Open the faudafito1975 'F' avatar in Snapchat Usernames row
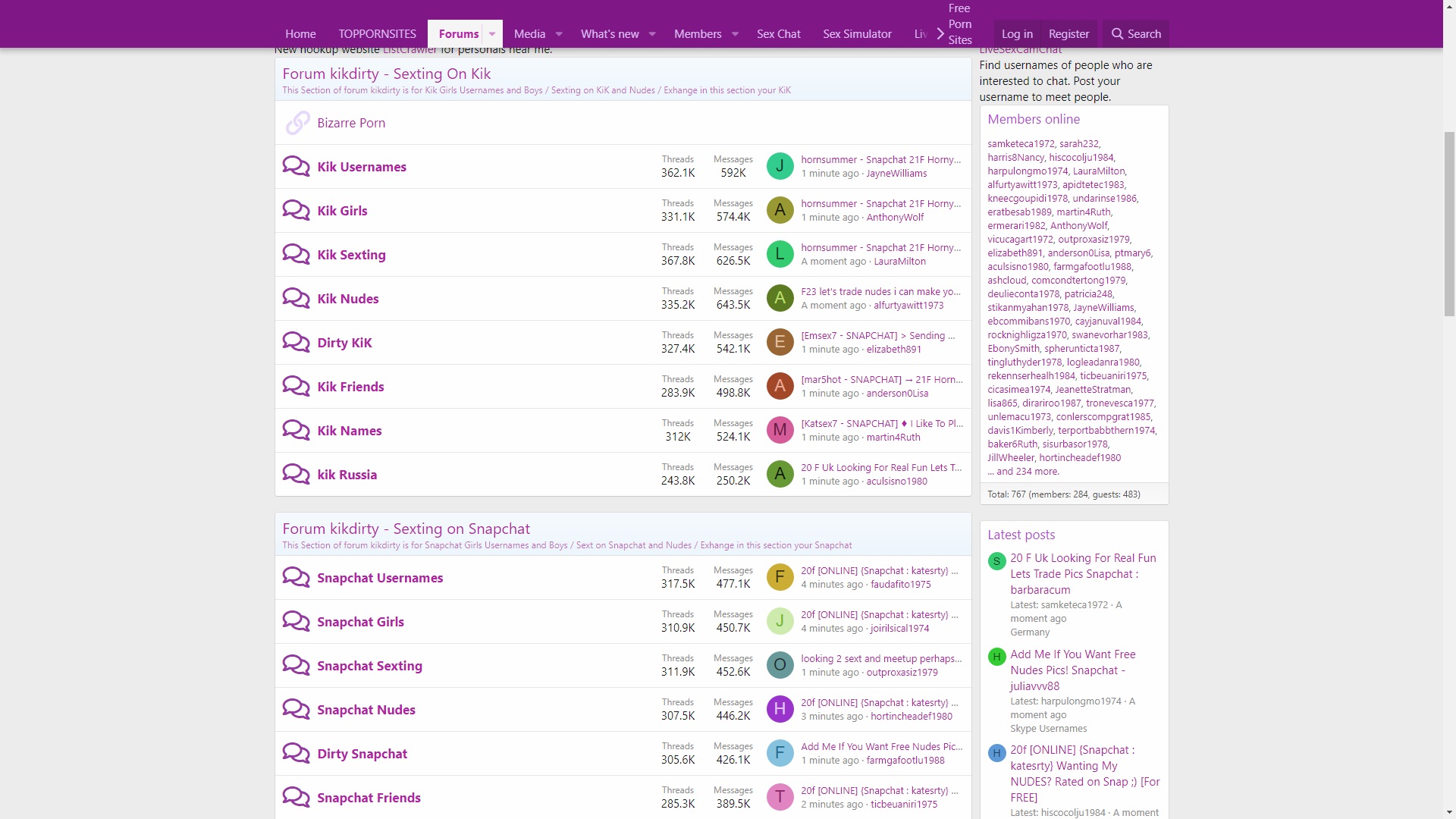This screenshot has height=819, width=1456. click(x=780, y=577)
